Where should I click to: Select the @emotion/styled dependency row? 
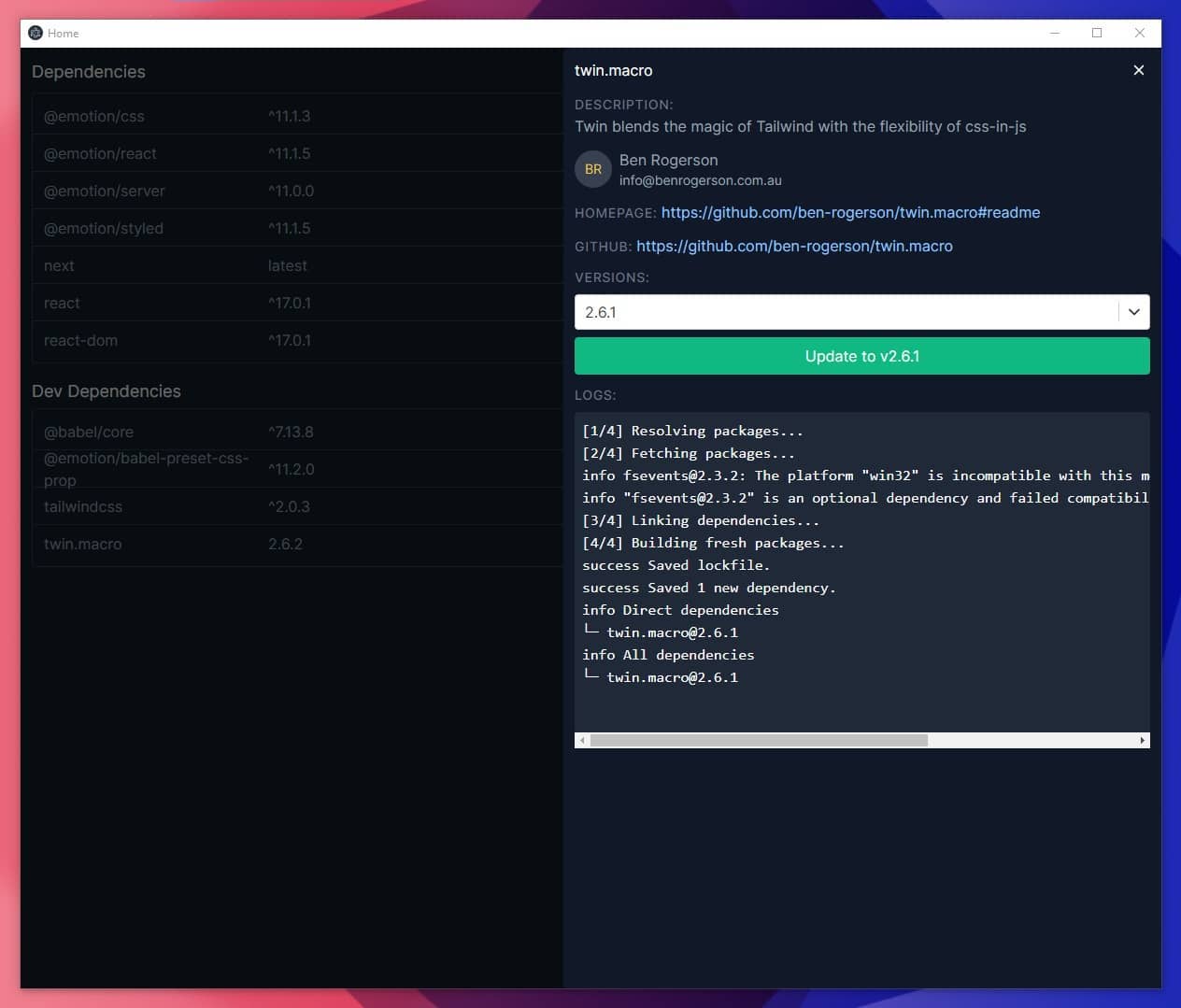(297, 228)
